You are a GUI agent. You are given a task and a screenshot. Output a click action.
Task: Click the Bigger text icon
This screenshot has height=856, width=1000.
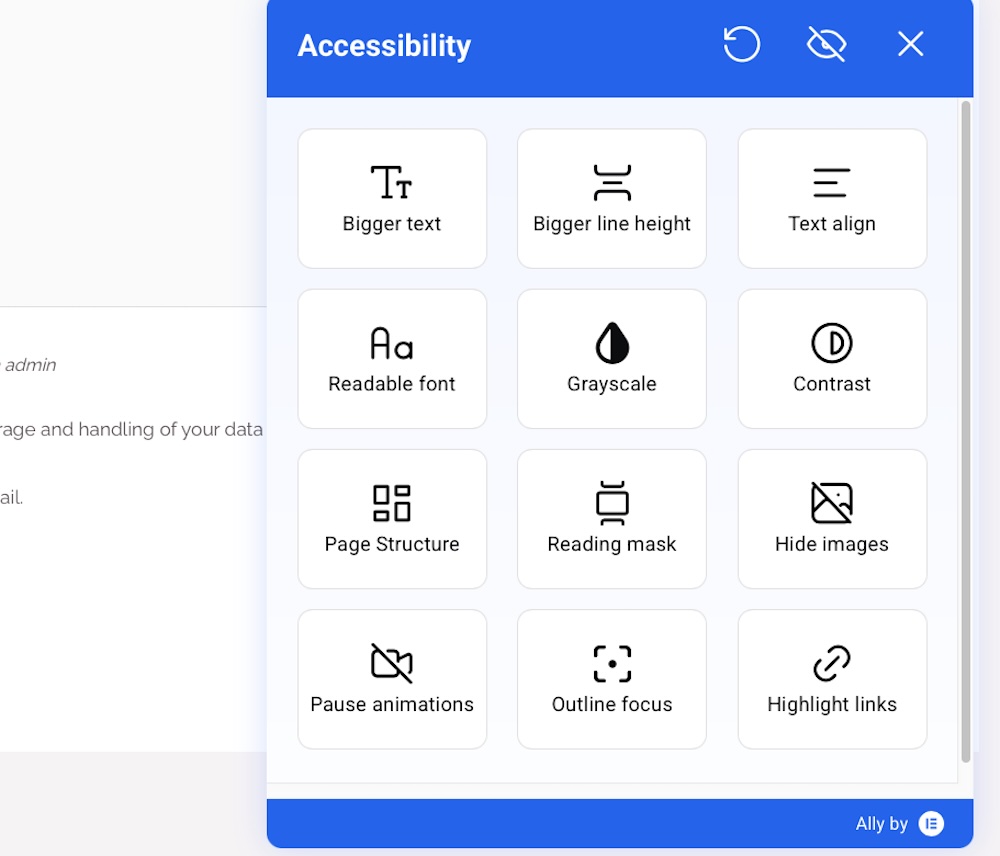coord(391,183)
